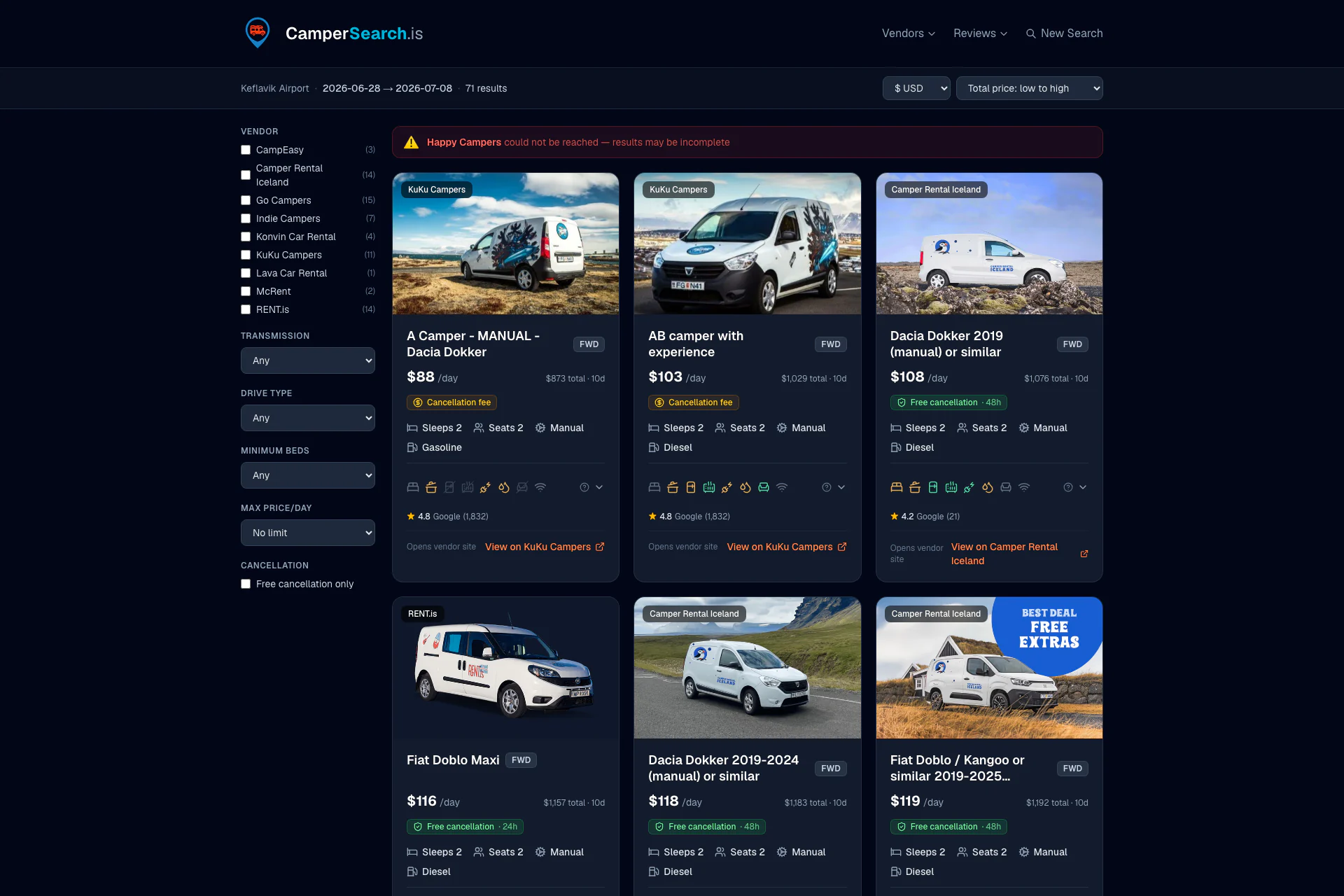Screen dimensions: 1344x896
Task: Expand amenities chevron on Dacia Dokker 2019 $108 card
Action: tap(1083, 487)
